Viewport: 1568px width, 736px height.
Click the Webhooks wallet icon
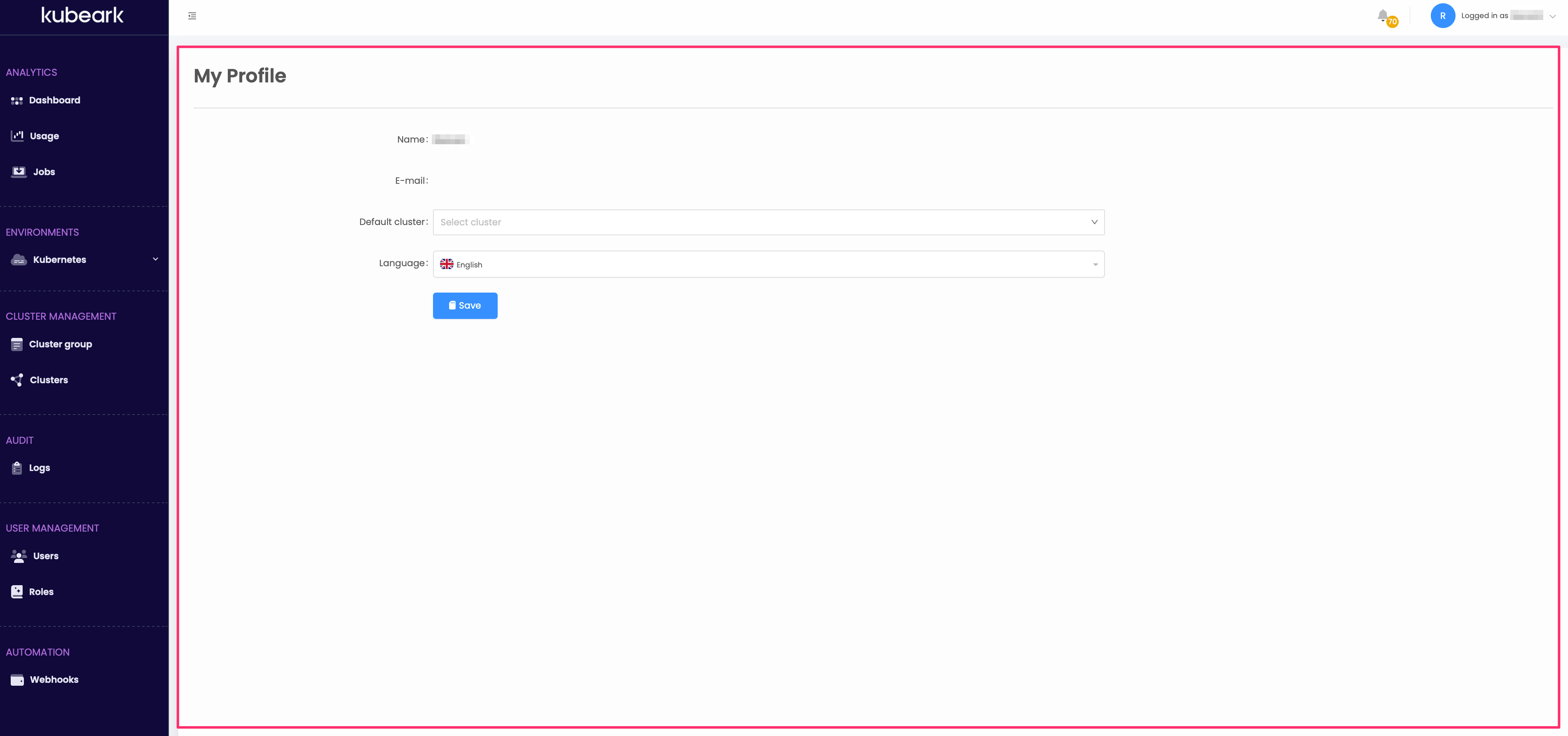coord(17,680)
